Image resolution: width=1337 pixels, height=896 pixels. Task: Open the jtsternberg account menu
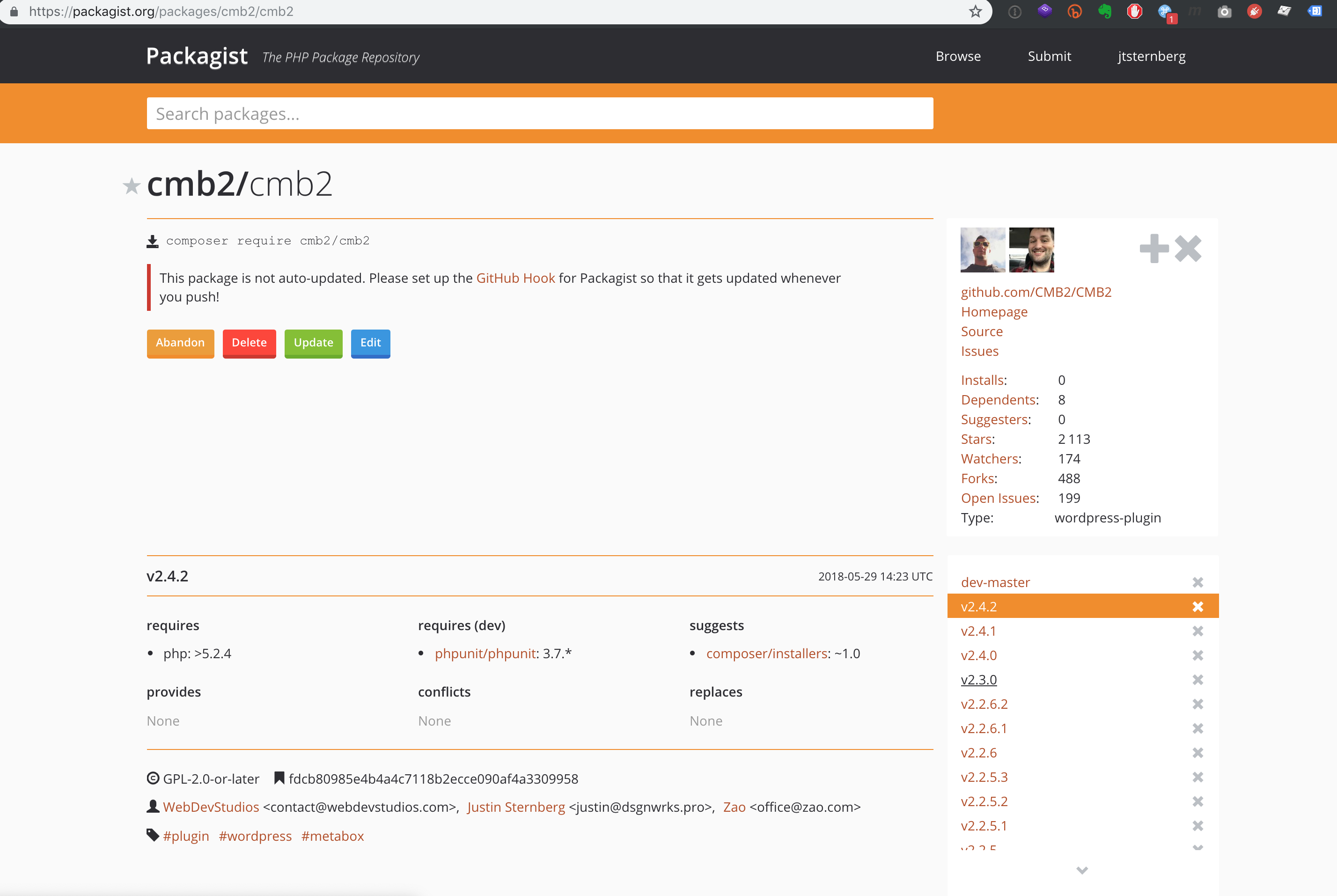tap(1151, 56)
